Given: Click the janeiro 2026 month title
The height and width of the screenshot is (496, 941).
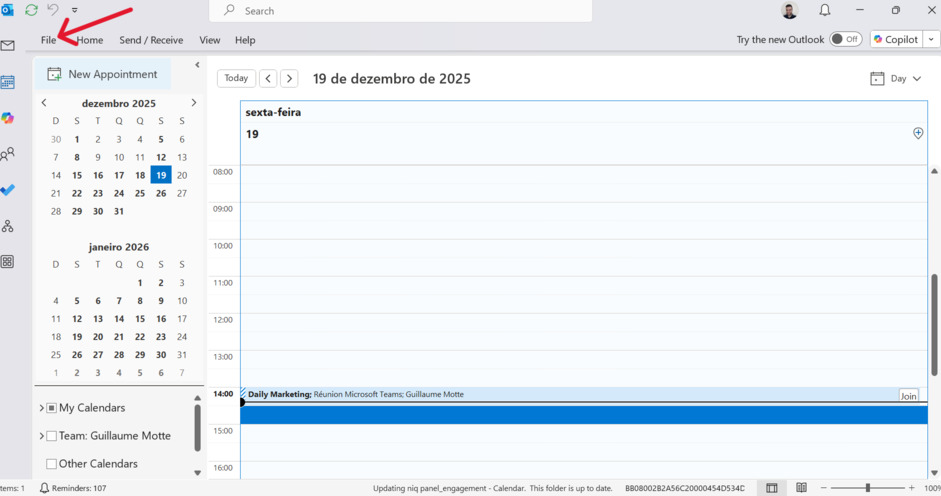Looking at the screenshot, I should coord(119,247).
